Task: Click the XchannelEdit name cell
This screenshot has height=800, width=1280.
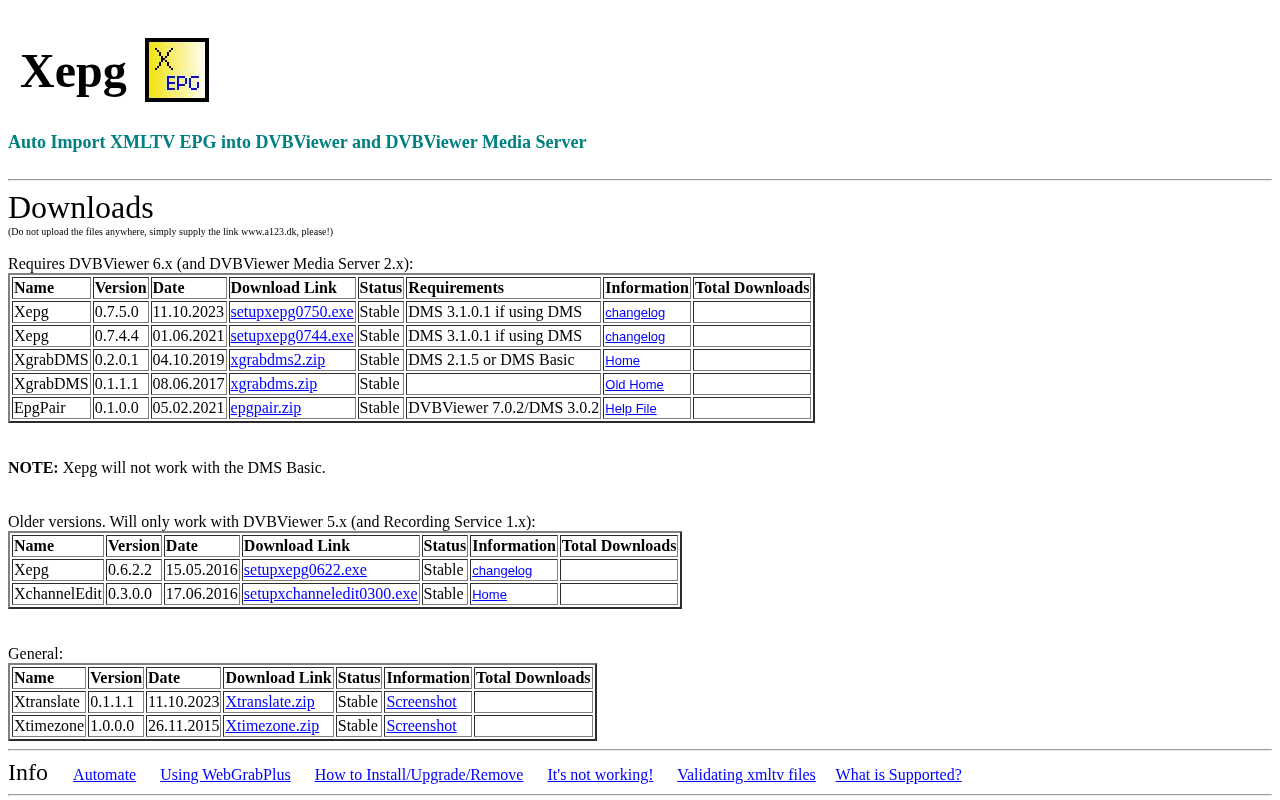Action: [58, 594]
